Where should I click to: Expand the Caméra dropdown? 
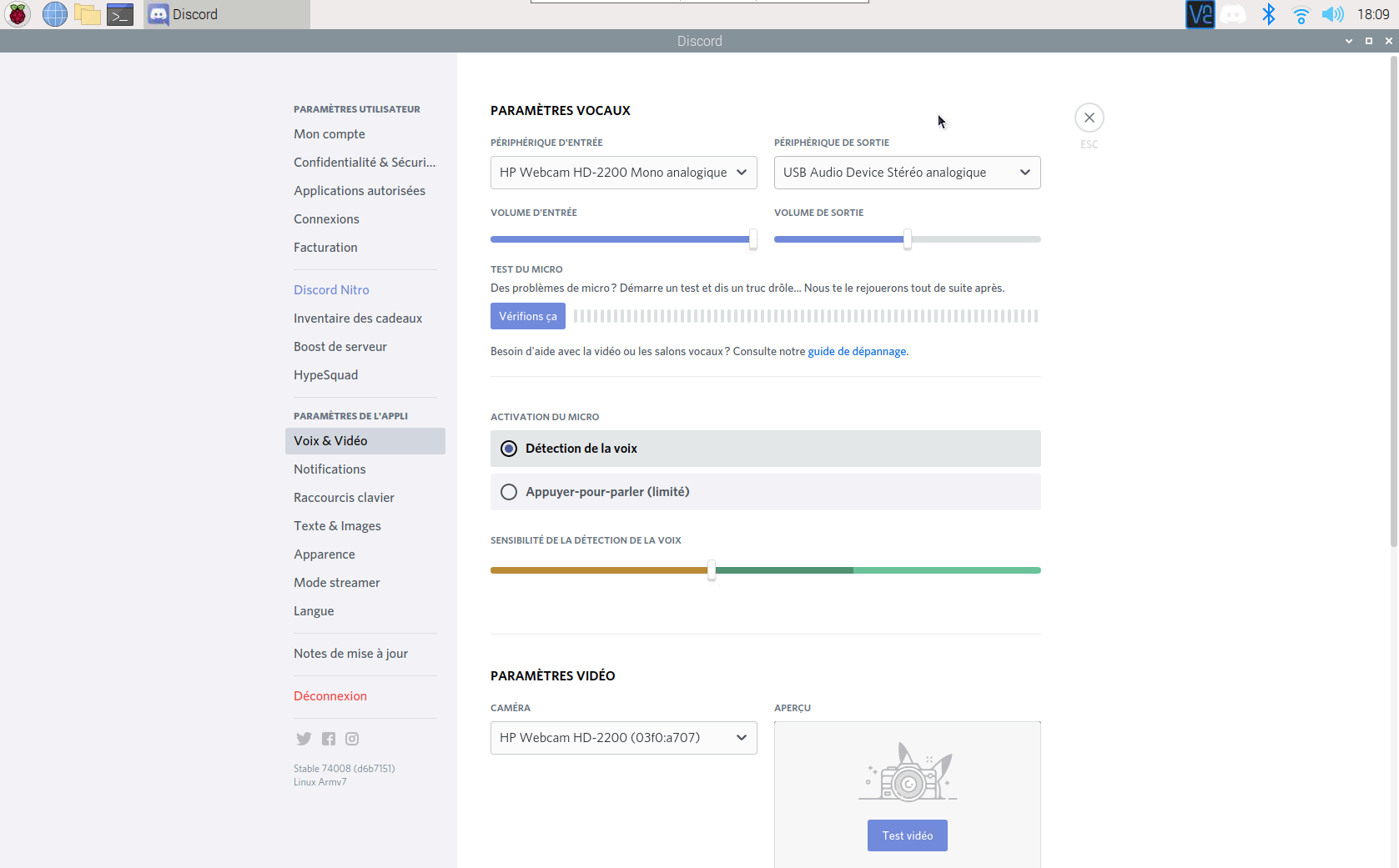(624, 738)
